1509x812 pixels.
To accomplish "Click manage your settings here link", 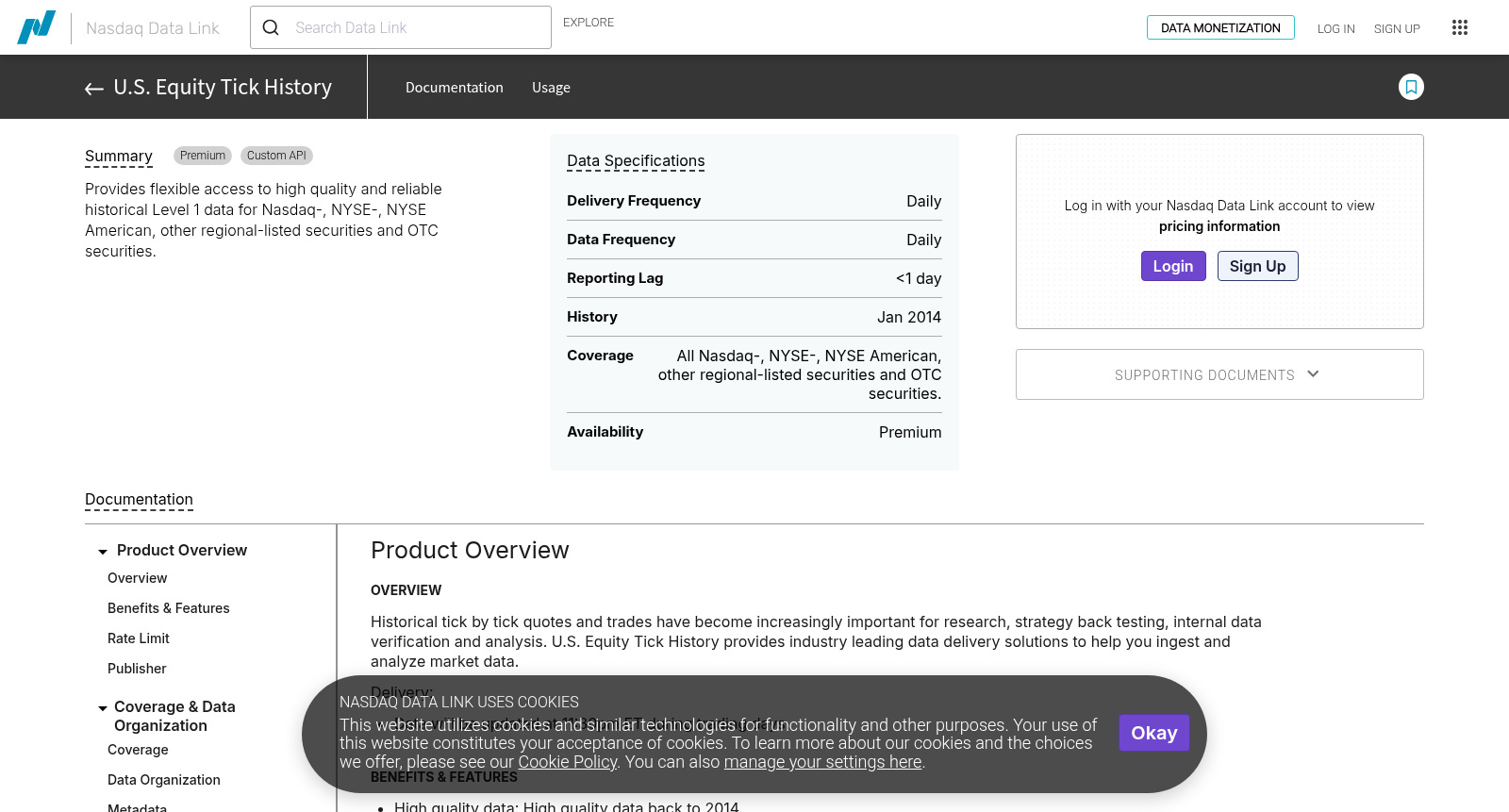I will click(823, 762).
